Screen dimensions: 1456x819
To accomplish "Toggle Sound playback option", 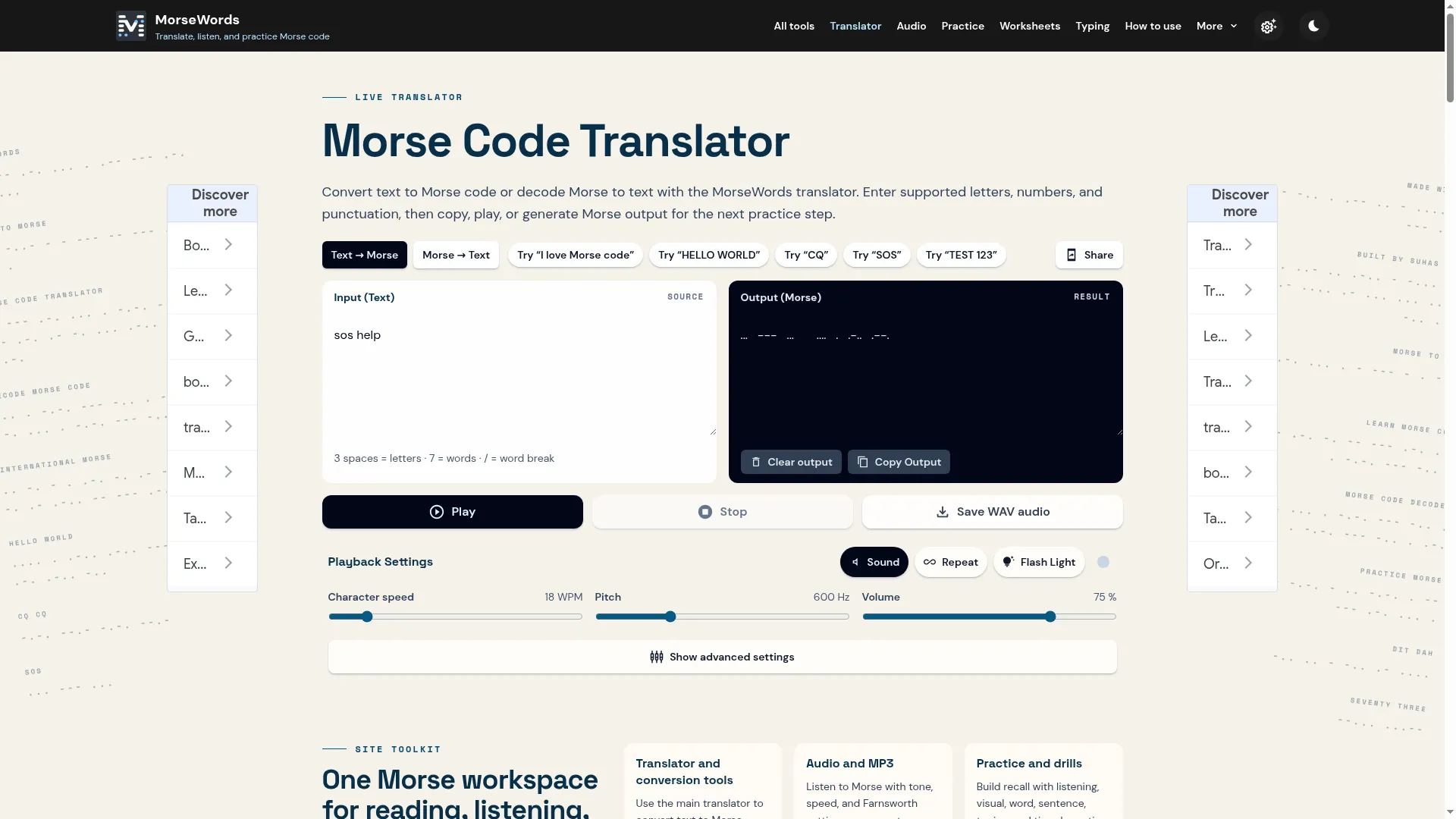I will [874, 562].
